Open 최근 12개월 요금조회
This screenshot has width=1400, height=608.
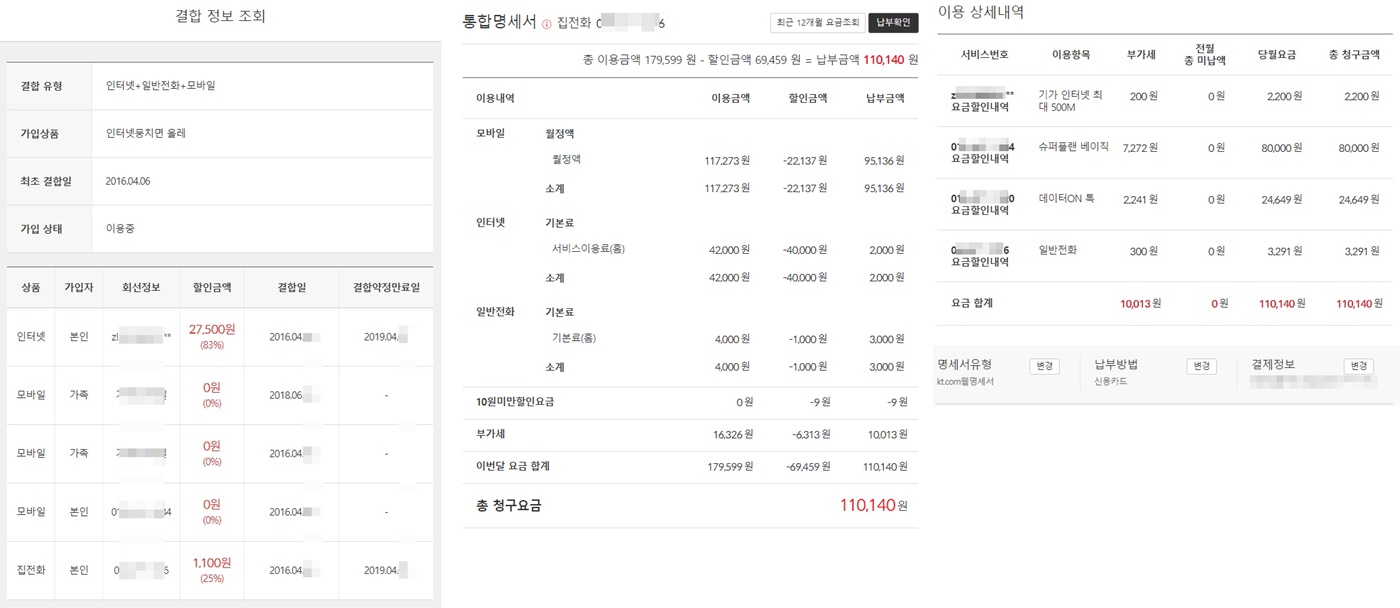coord(816,23)
